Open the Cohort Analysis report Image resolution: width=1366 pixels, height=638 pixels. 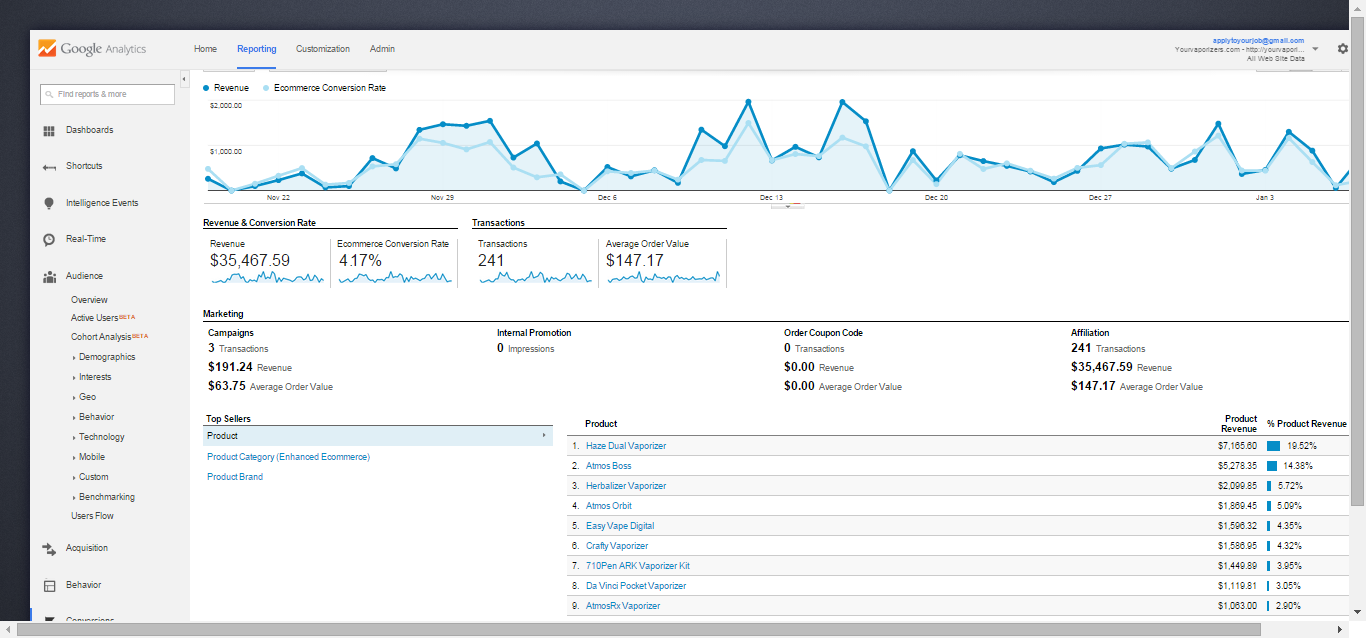[101, 337]
